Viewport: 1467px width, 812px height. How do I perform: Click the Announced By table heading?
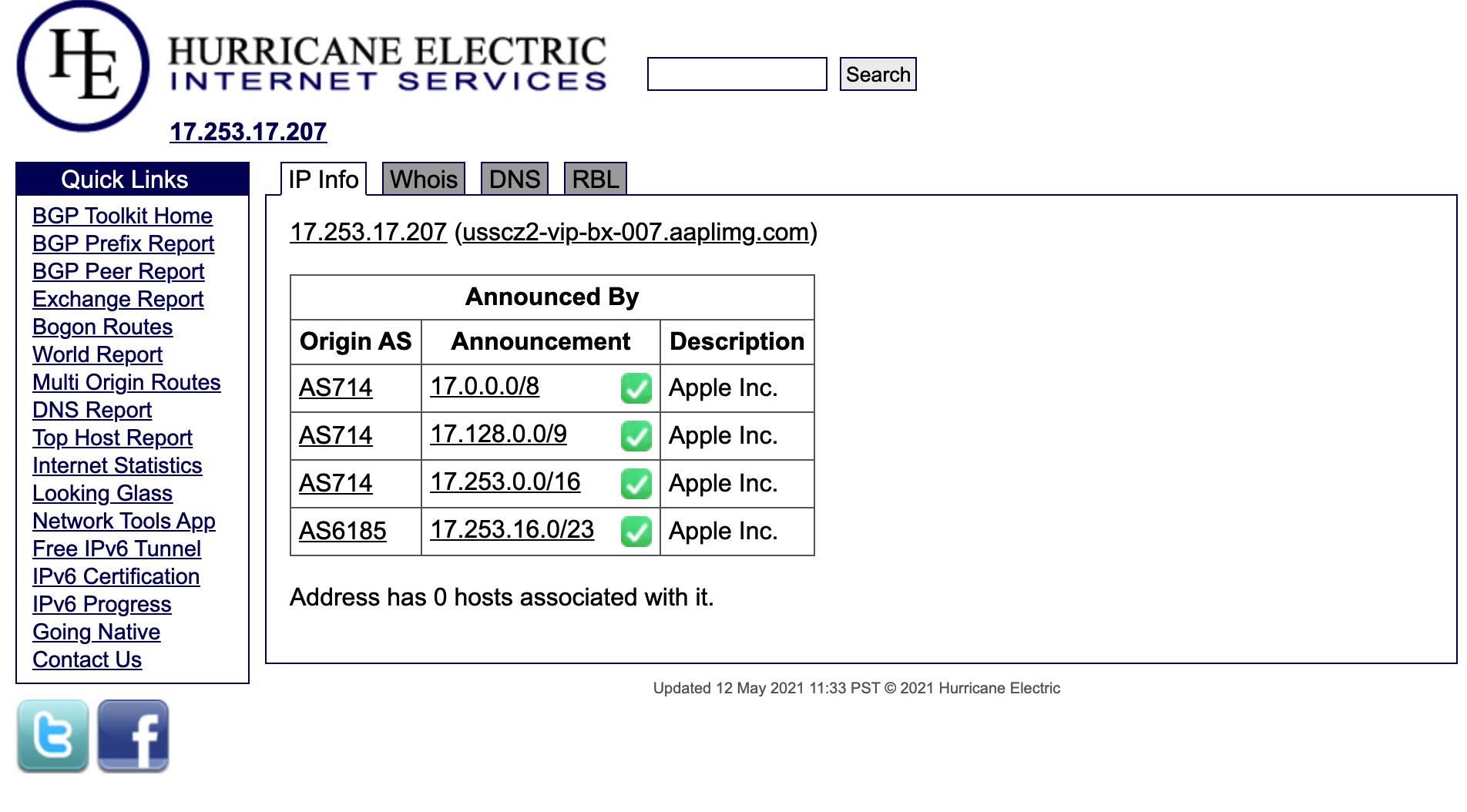pos(552,297)
